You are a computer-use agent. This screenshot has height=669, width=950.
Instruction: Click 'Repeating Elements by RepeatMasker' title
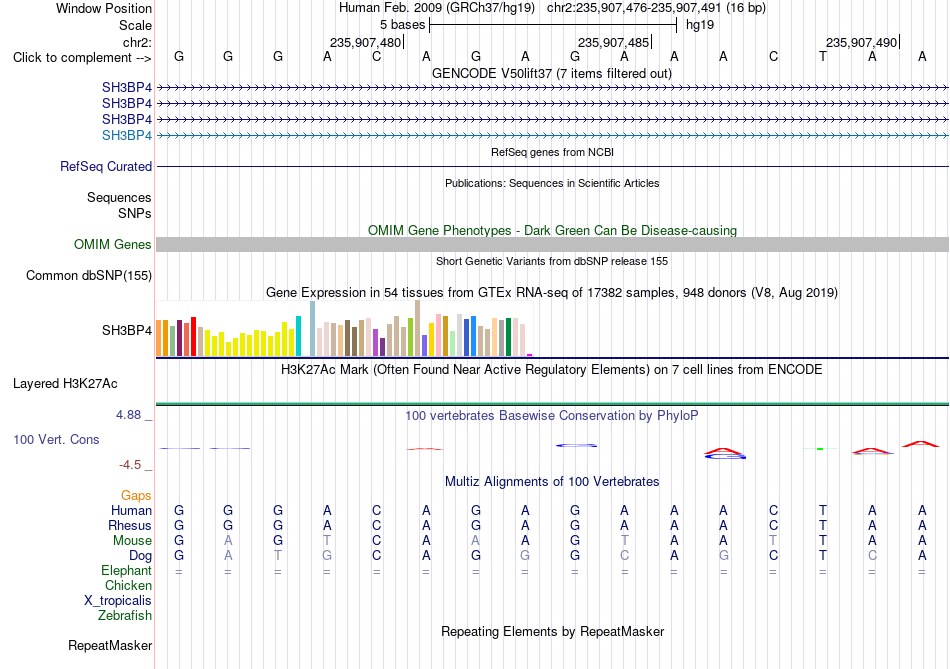[552, 631]
